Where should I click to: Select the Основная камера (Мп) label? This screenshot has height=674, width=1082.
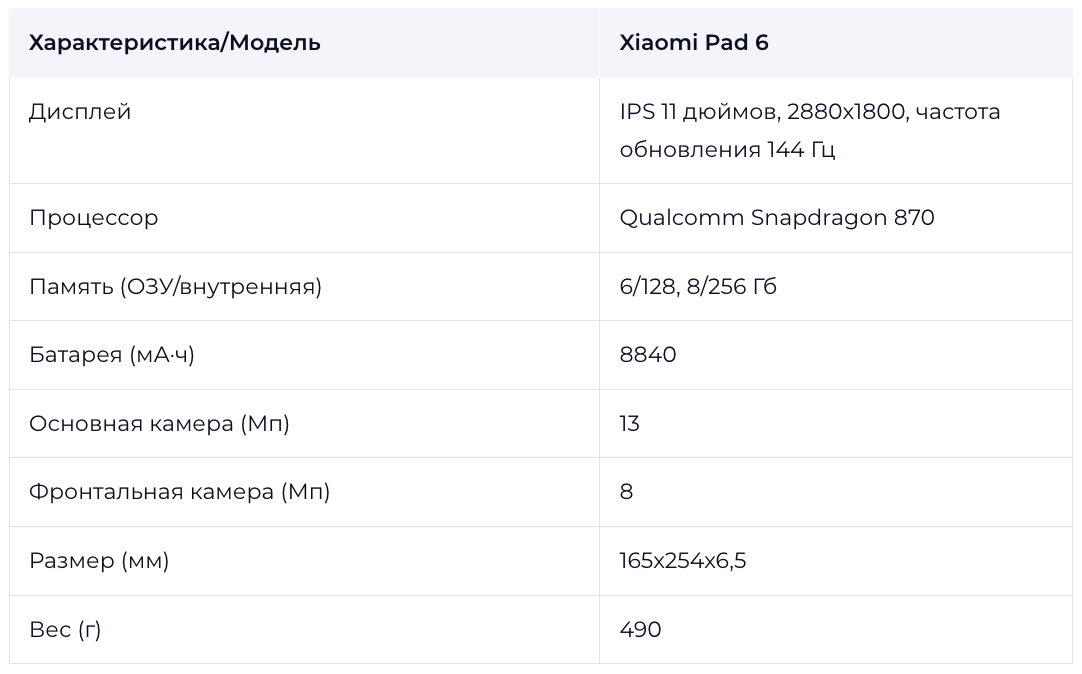click(x=159, y=424)
